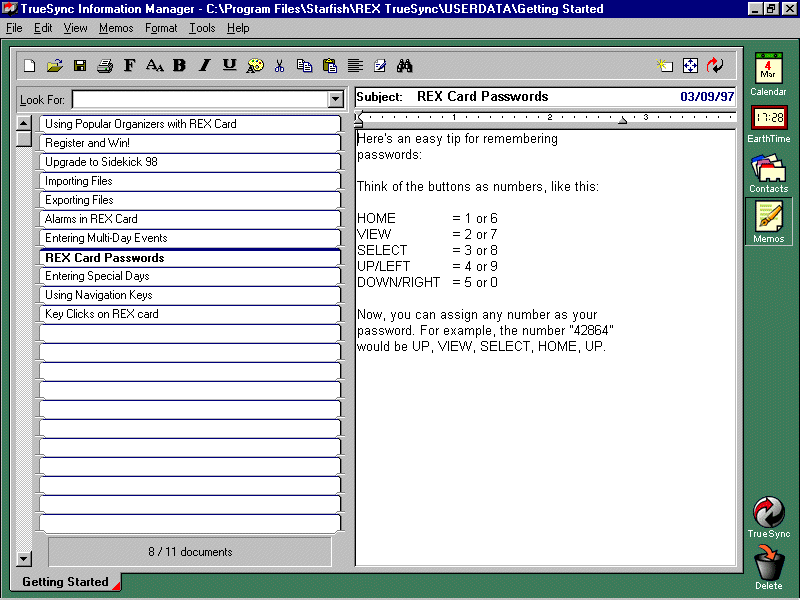Viewport: 800px width, 600px height.
Task: Click the four-arrows expand view icon
Action: (x=690, y=65)
